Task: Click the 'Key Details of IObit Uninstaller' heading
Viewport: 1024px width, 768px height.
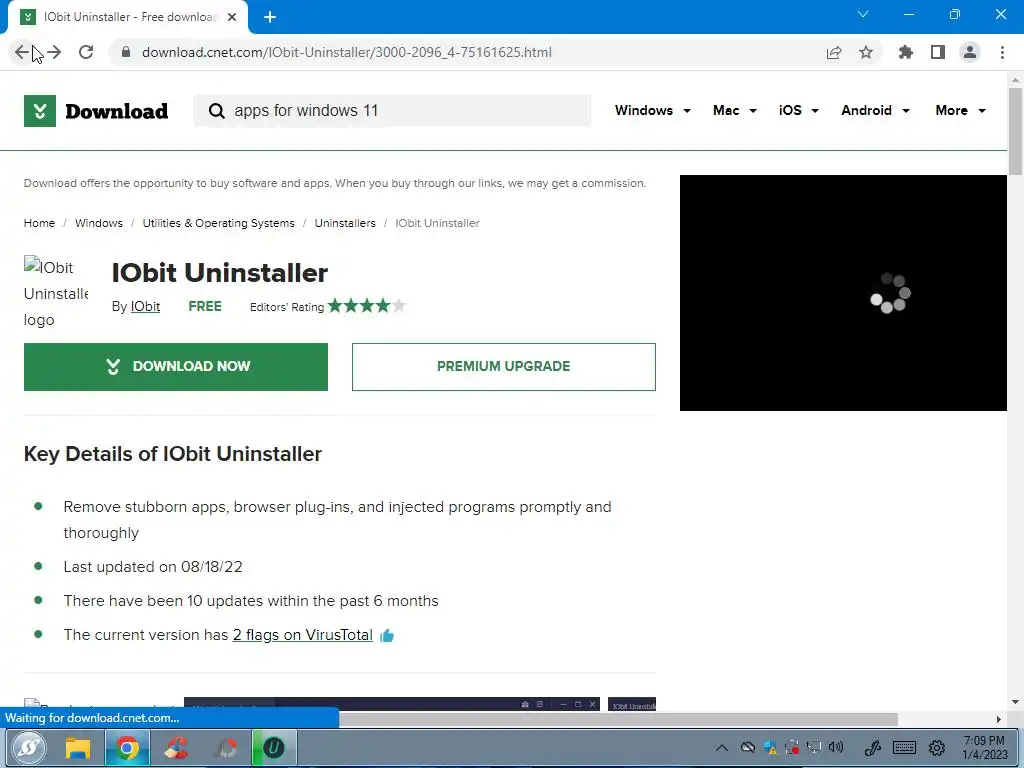Action: (x=173, y=454)
